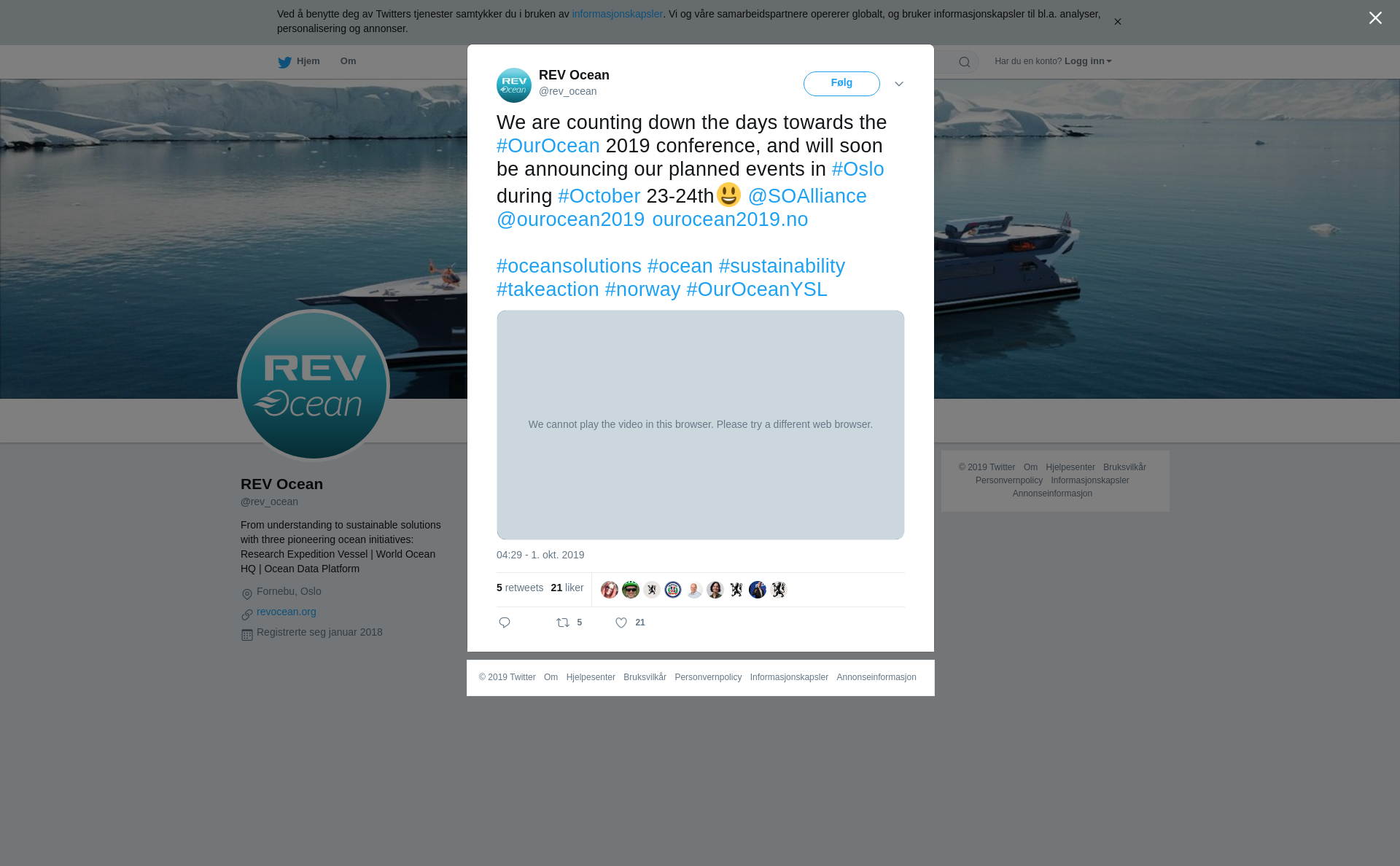Click the Følg follow button
1400x866 pixels.
click(841, 83)
